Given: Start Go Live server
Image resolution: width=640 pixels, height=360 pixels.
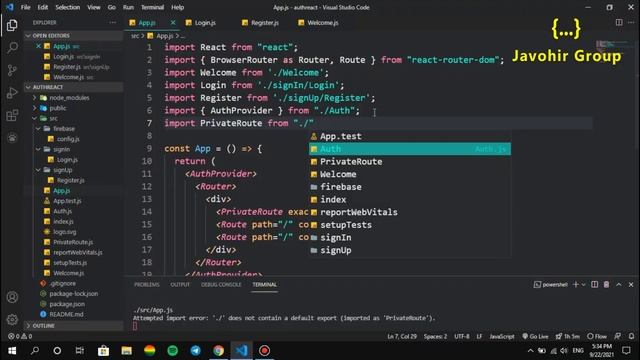Looking at the screenshot, I should click(x=535, y=336).
